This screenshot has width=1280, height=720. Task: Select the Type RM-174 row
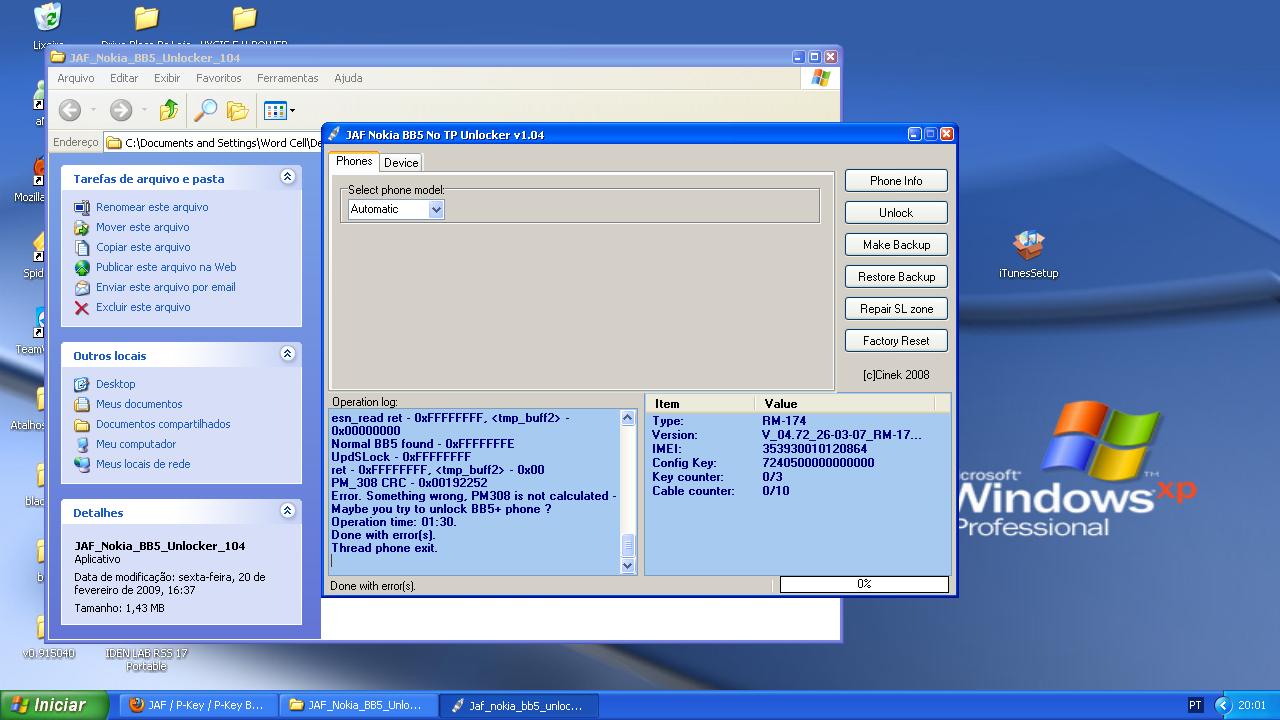(x=797, y=421)
